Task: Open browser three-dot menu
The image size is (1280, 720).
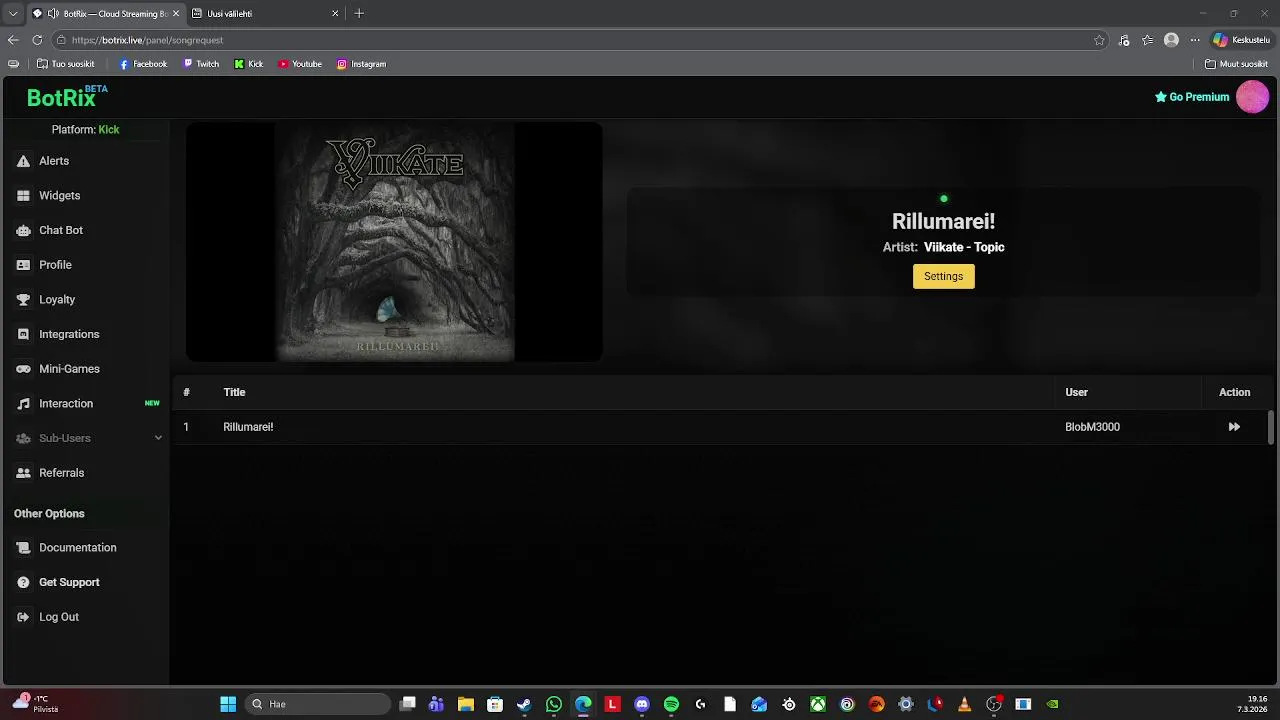Action: [x=1194, y=40]
